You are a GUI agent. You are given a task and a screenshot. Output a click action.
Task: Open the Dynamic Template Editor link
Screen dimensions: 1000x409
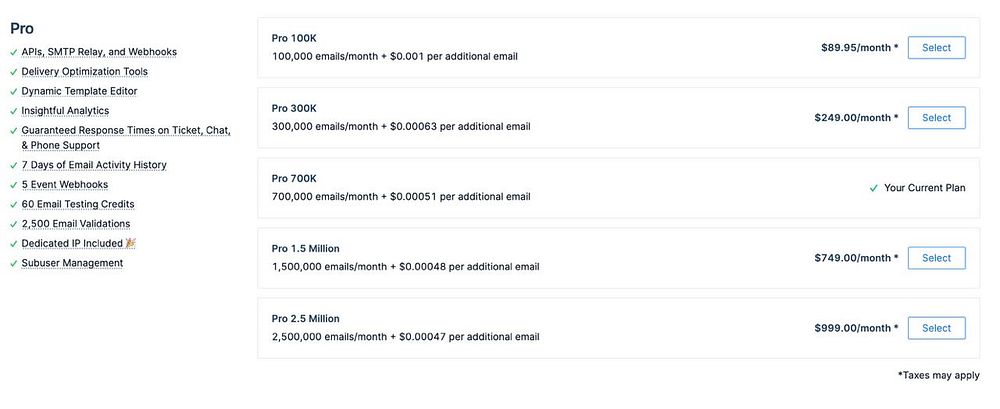(x=79, y=91)
